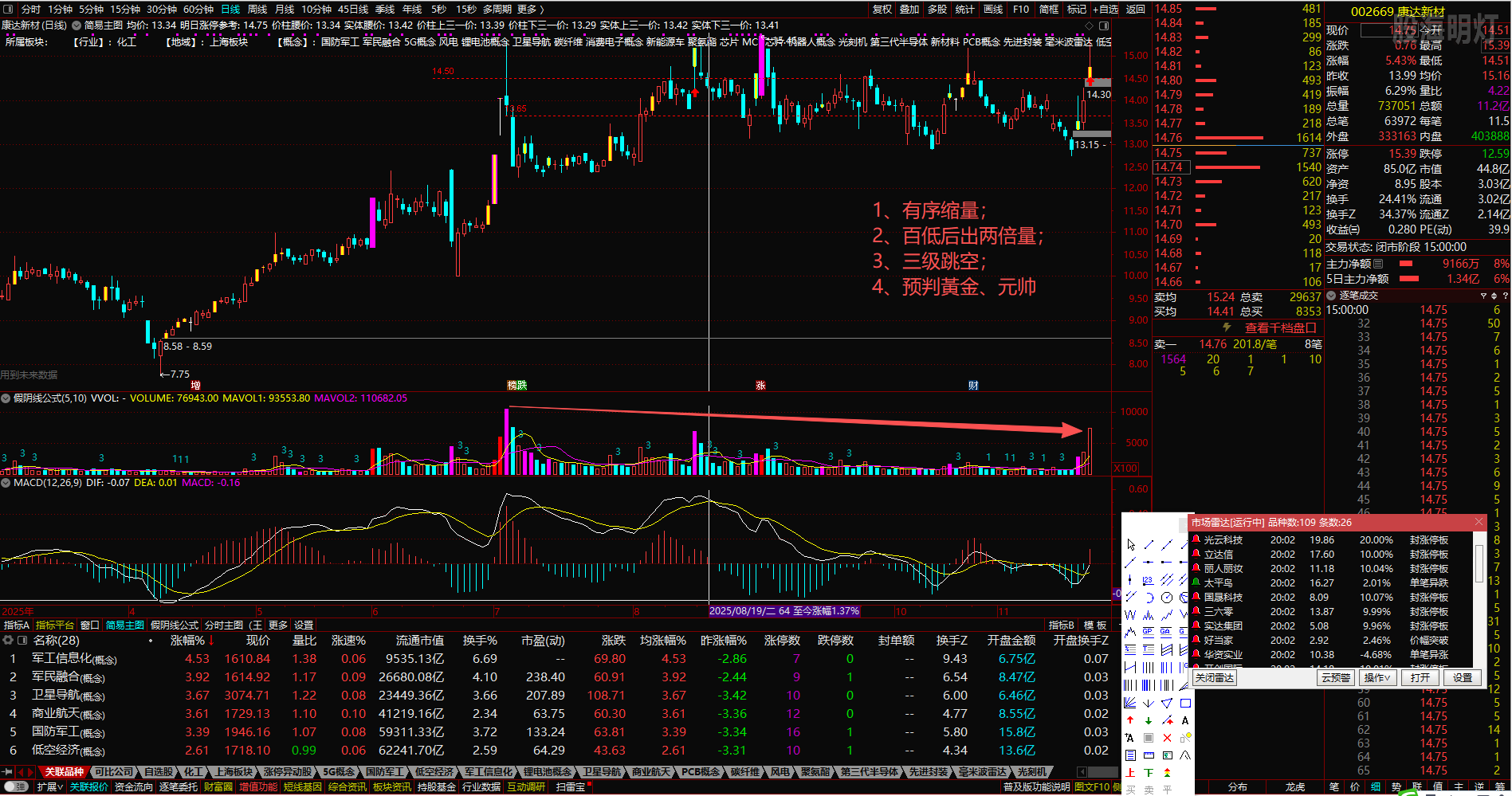1512x796 pixels.
Task: Click the 关闭雷达 button
Action: click(1214, 678)
